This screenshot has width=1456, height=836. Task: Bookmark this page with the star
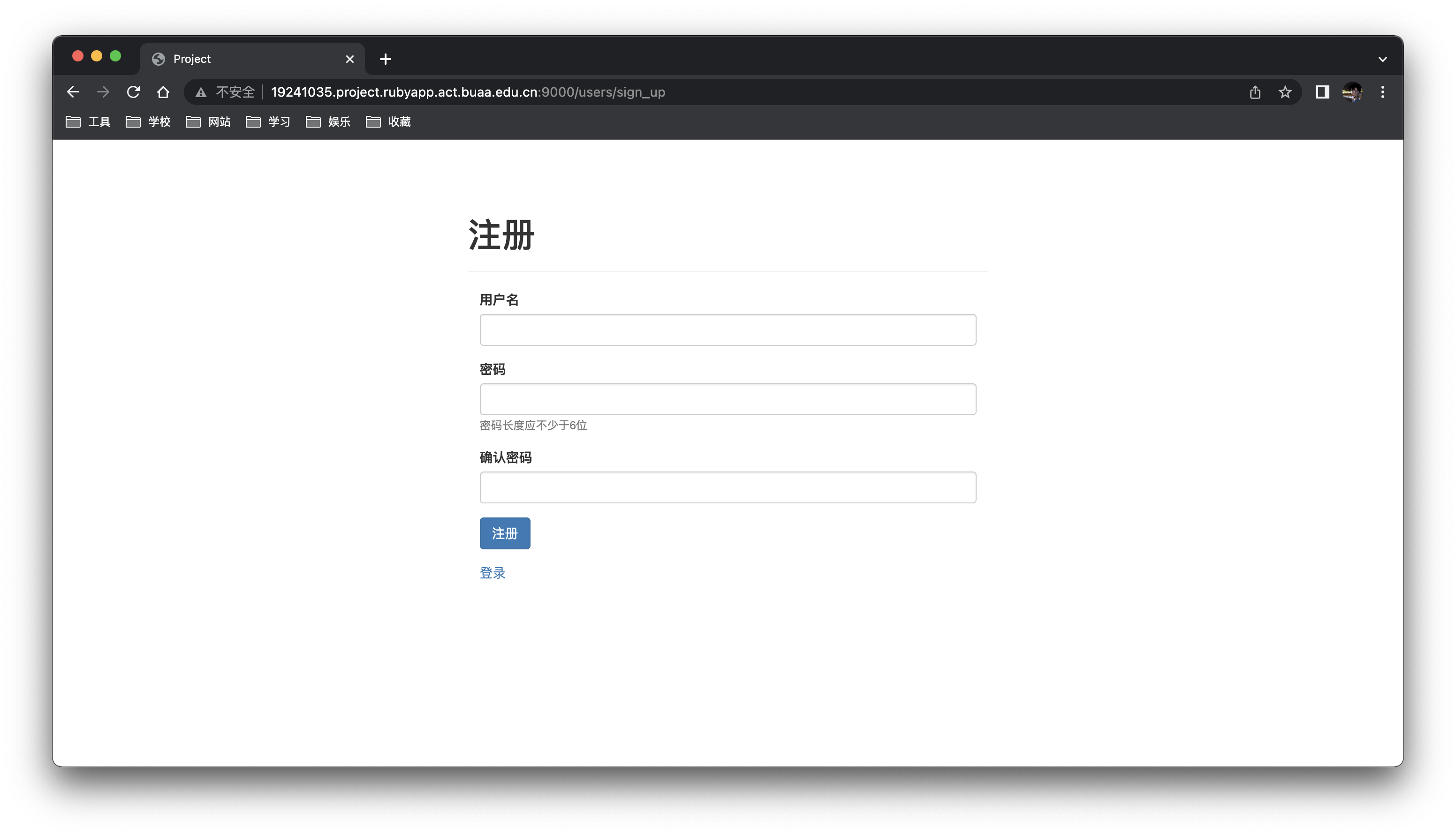[1285, 92]
